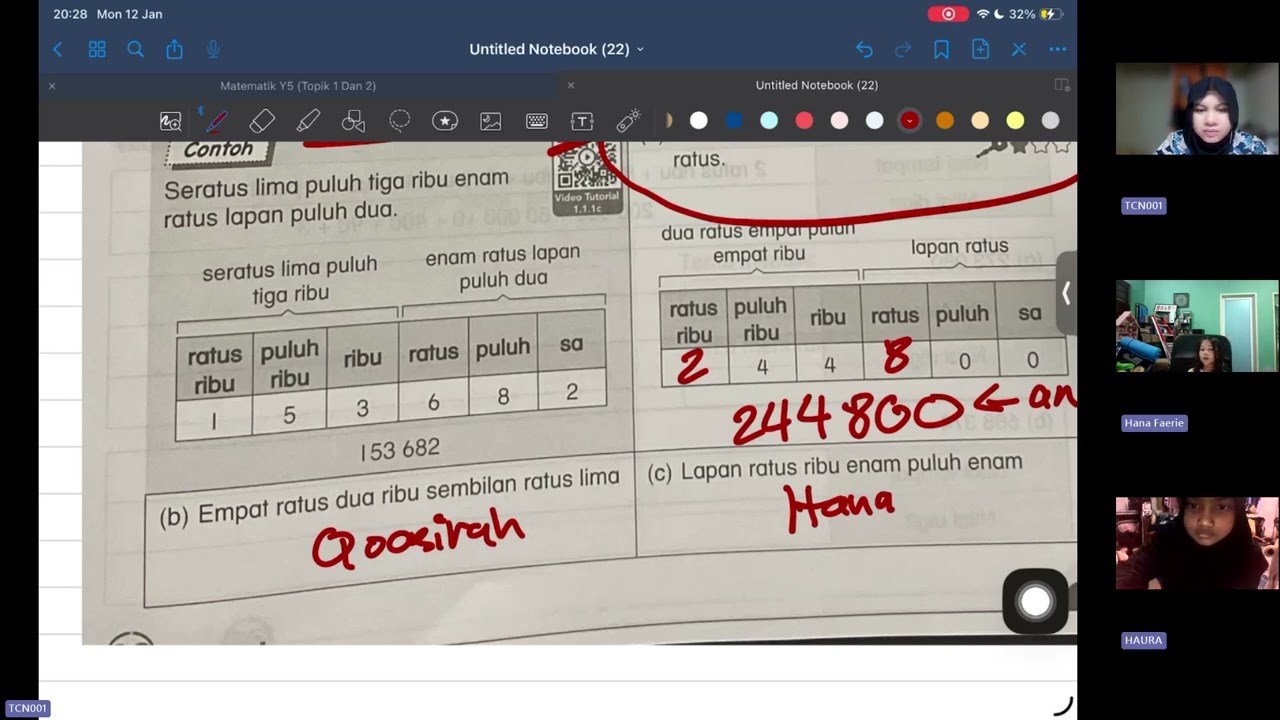Choose the peach pen color

[980, 121]
